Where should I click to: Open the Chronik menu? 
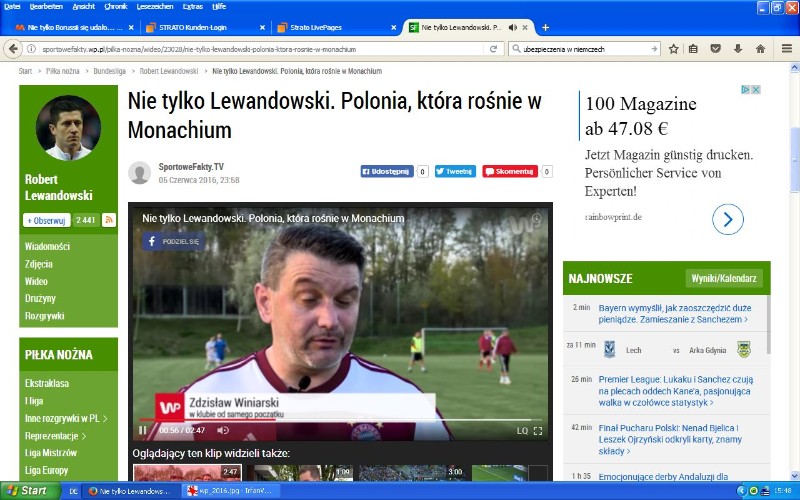click(x=116, y=7)
